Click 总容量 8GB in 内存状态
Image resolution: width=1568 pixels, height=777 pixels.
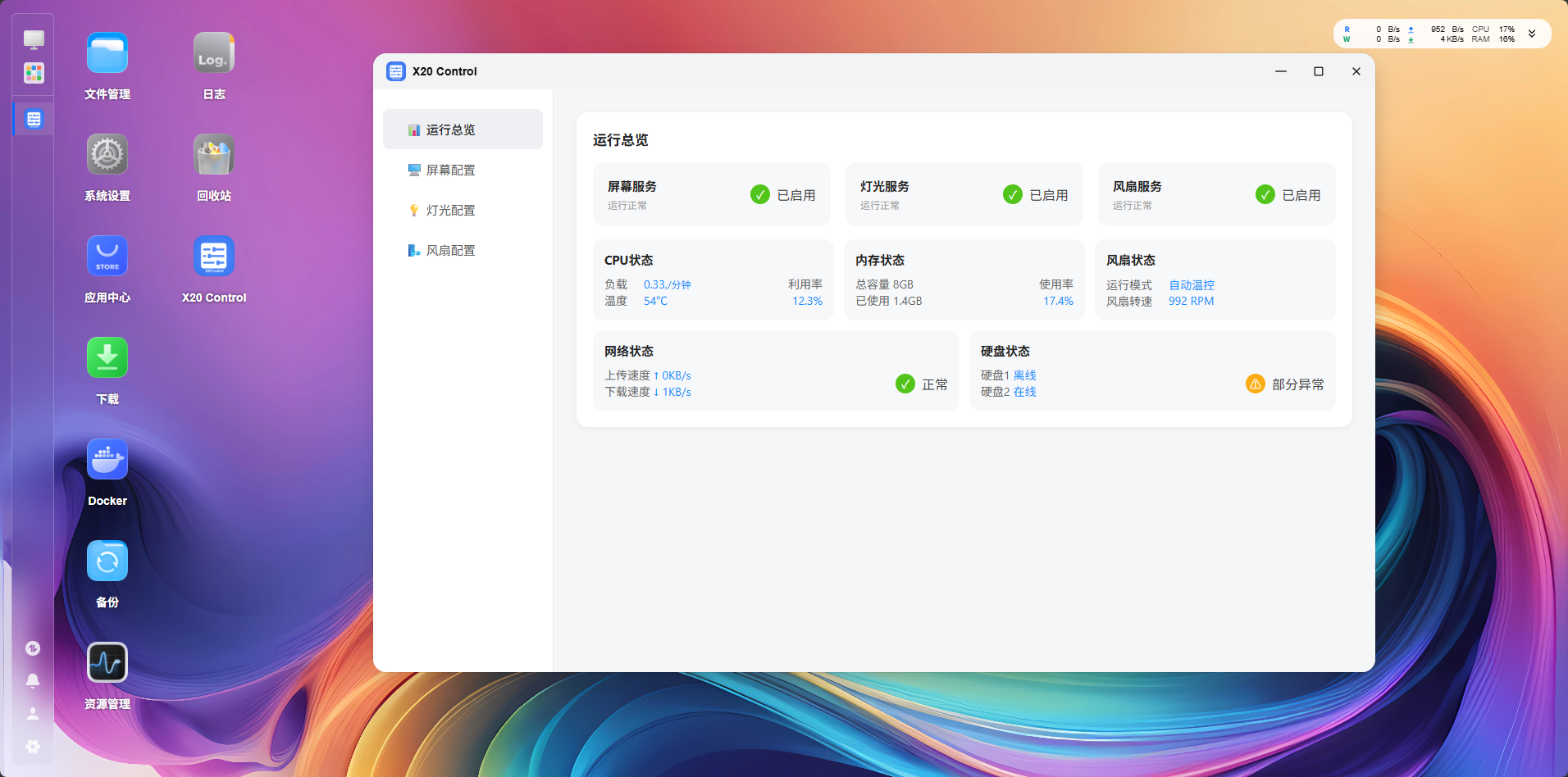(x=884, y=285)
